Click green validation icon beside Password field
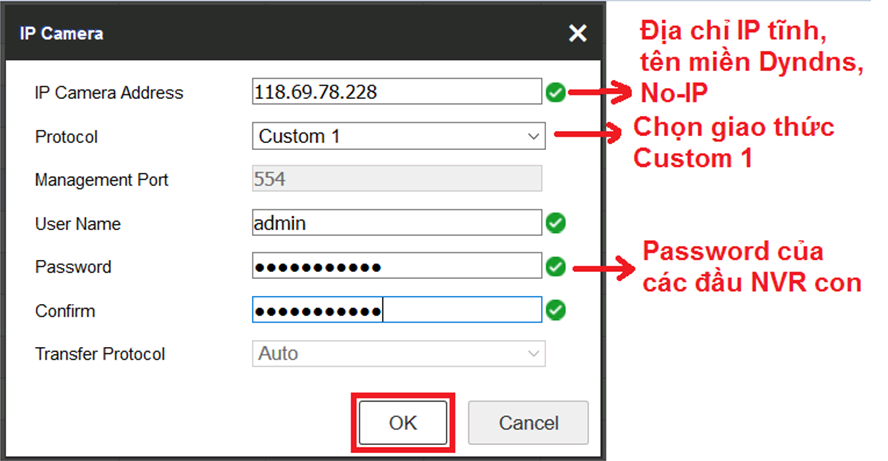The image size is (888, 461). [x=556, y=267]
